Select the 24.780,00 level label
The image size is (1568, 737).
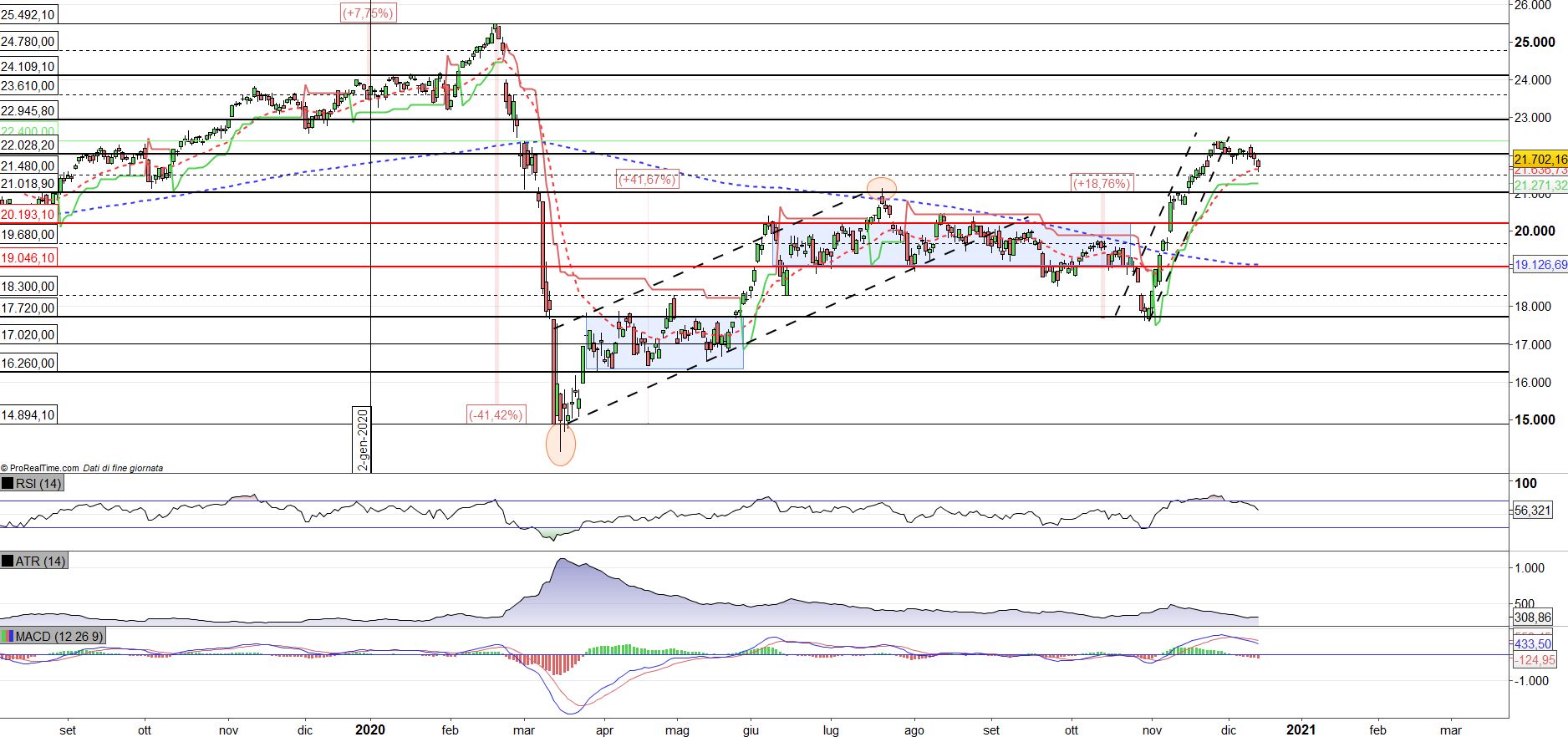28,42
